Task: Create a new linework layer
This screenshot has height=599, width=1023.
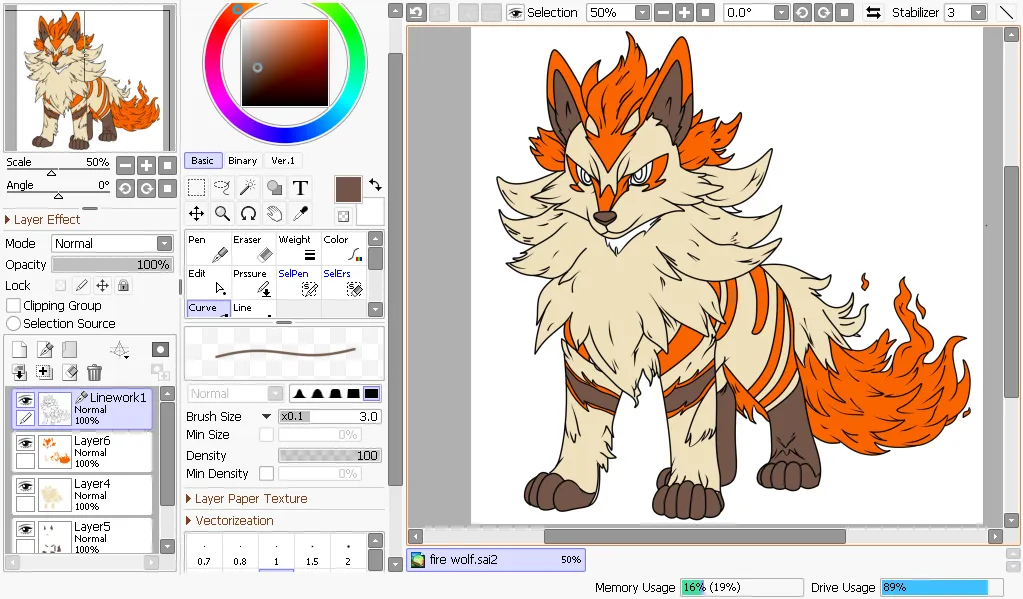Action: 45,350
